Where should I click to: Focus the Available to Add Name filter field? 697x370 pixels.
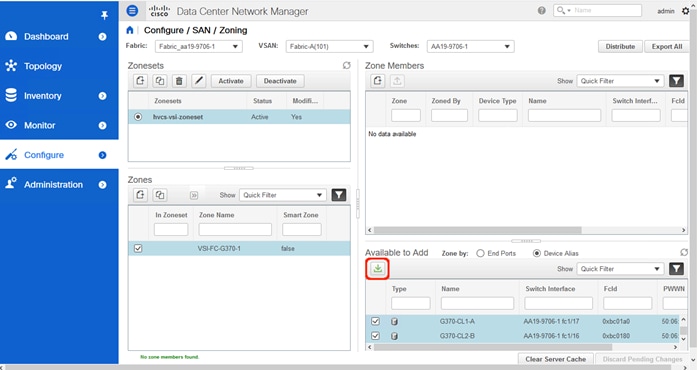(477, 303)
